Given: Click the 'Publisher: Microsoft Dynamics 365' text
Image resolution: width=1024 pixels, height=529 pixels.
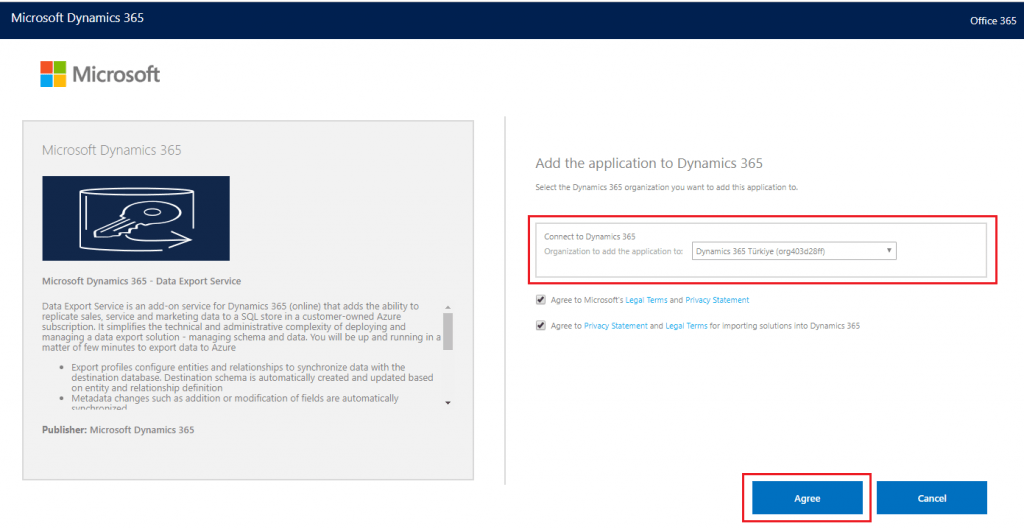Looking at the screenshot, I should 118,430.
